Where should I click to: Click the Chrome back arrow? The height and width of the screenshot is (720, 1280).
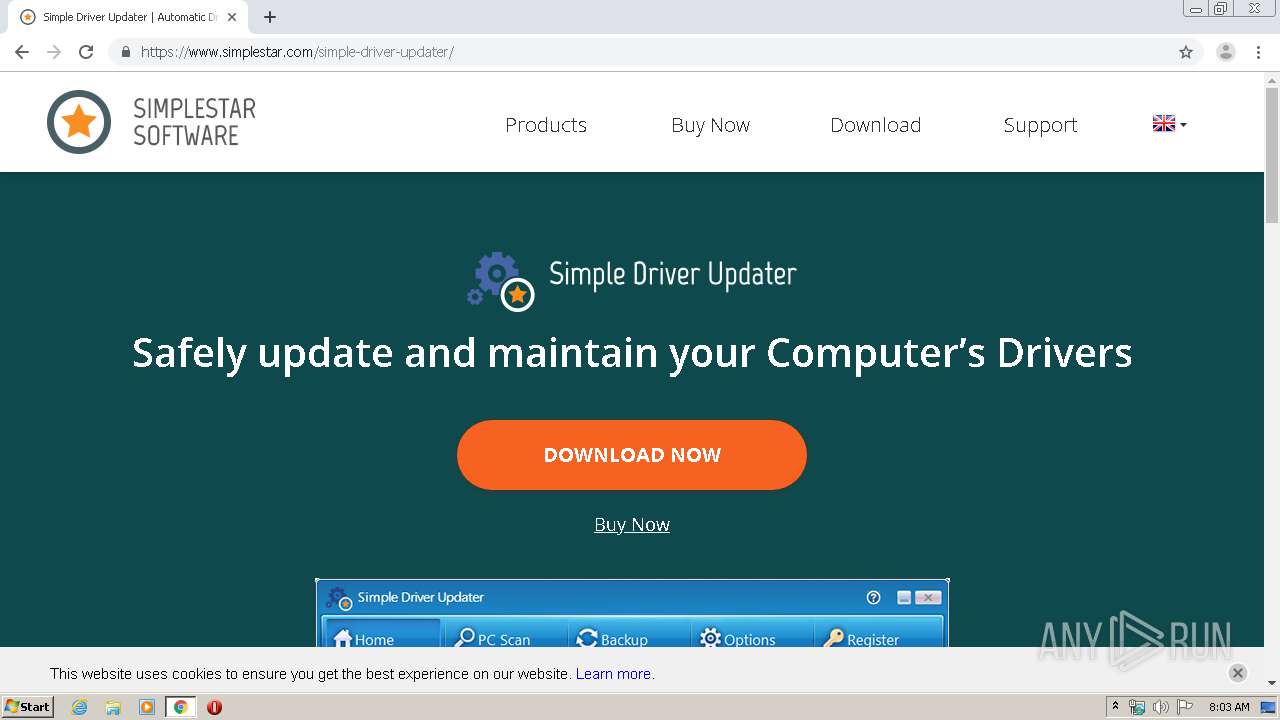coord(22,52)
